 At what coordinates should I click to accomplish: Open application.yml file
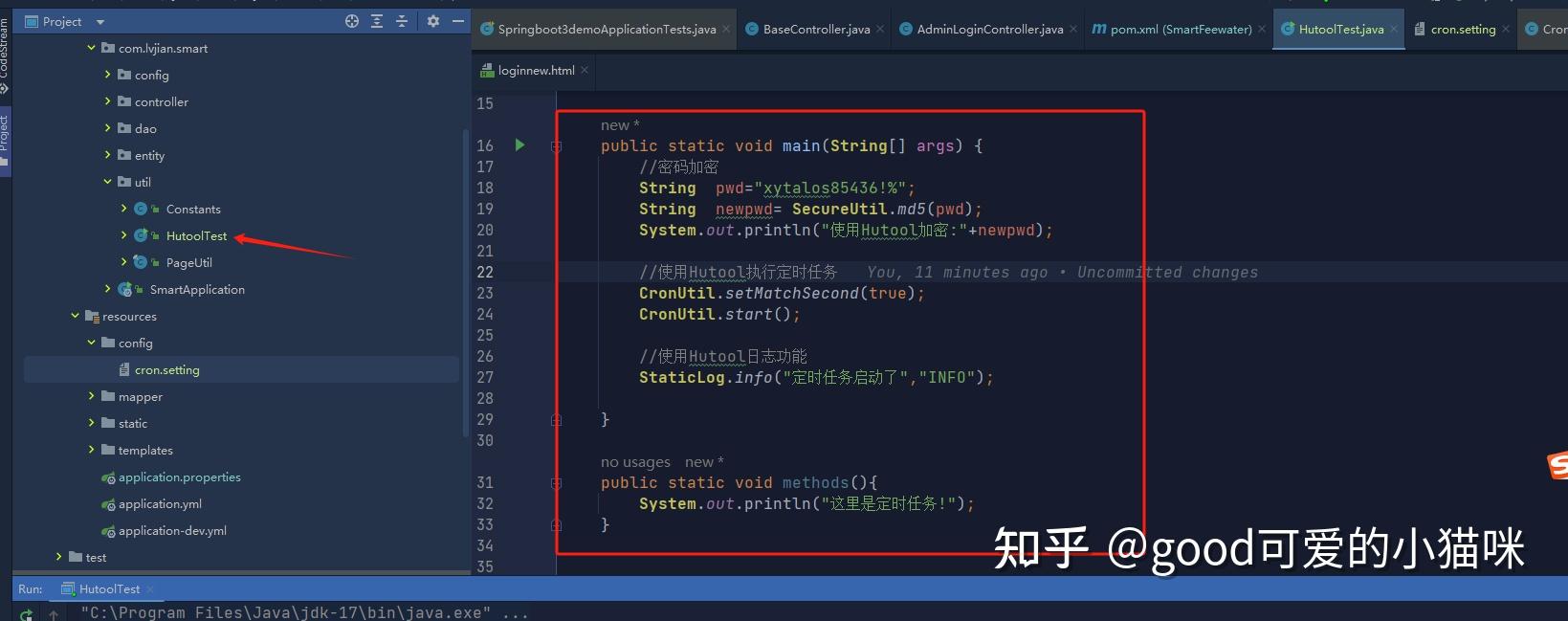pyautogui.click(x=160, y=503)
